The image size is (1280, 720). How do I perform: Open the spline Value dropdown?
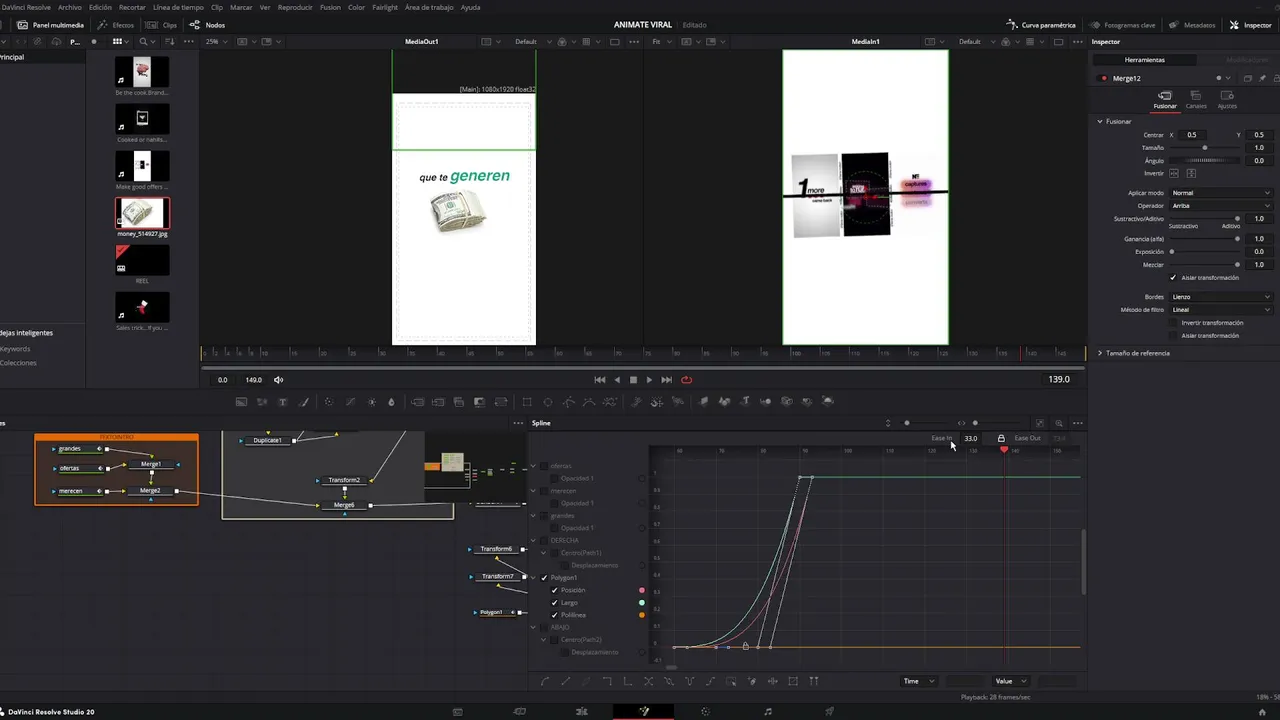1009,681
